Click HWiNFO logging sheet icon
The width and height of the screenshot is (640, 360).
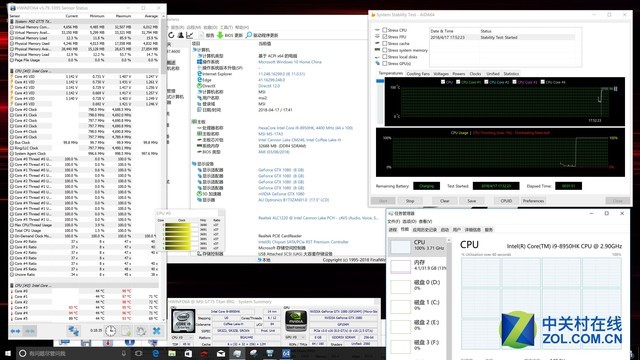pyautogui.click(x=126, y=331)
